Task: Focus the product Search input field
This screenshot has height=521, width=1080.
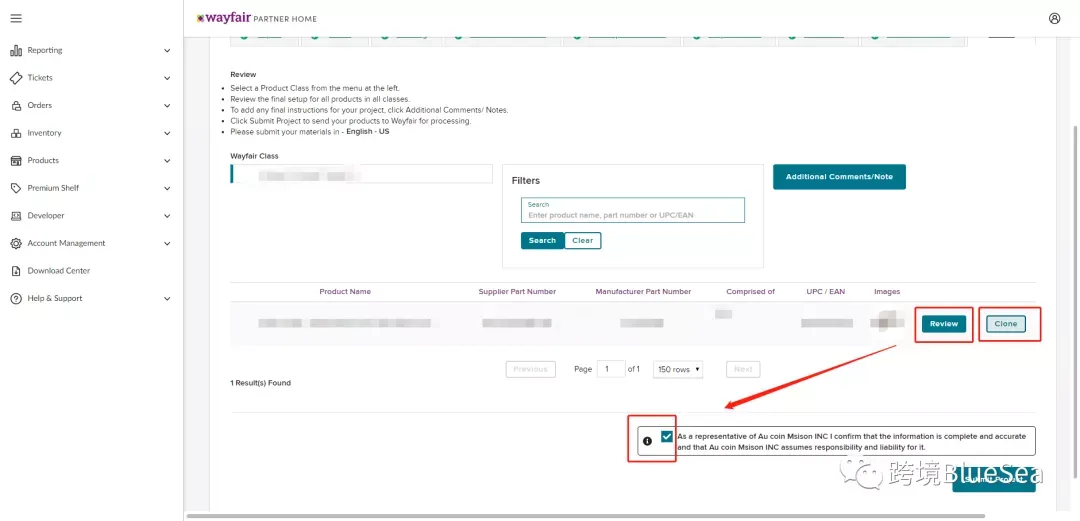Action: coord(633,210)
